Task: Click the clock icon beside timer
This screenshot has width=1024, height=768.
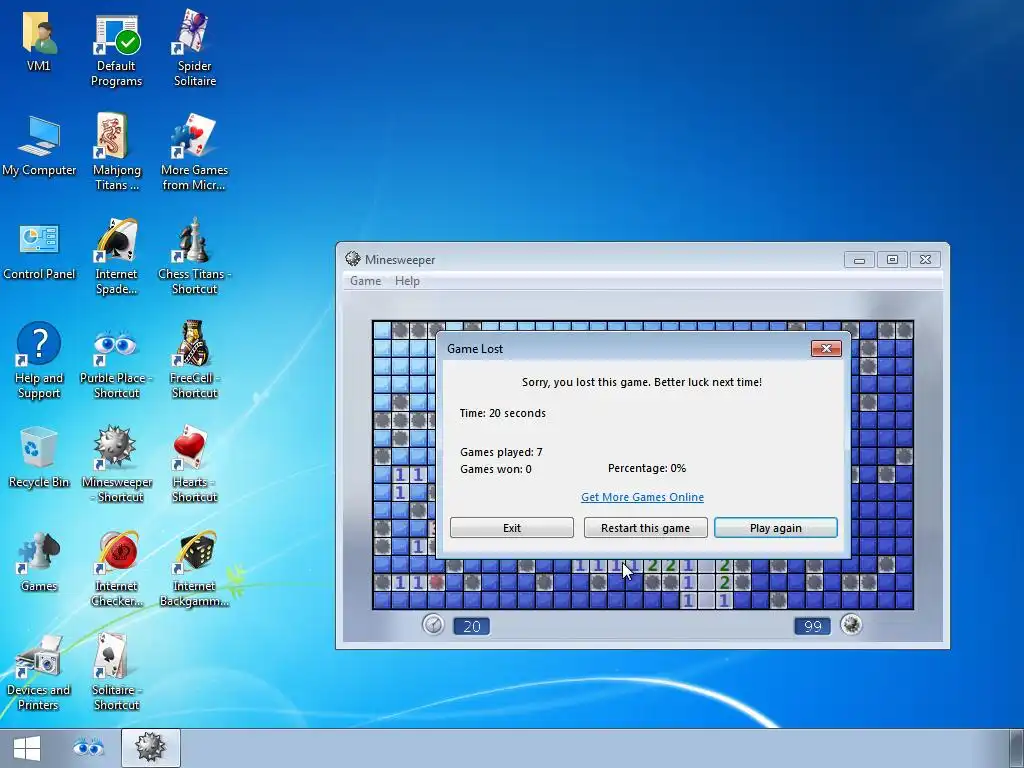Action: [x=432, y=625]
